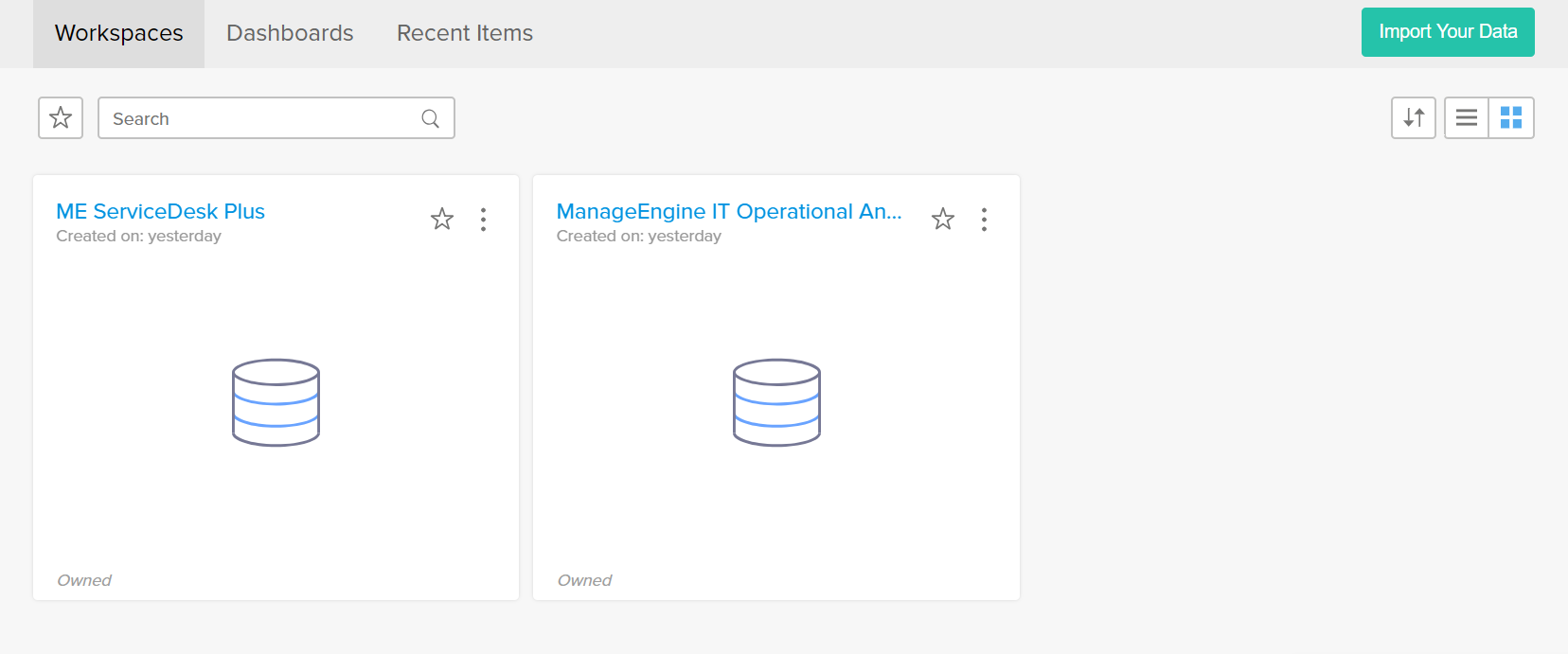
Task: Click the Import Your Data button
Action: point(1448,32)
